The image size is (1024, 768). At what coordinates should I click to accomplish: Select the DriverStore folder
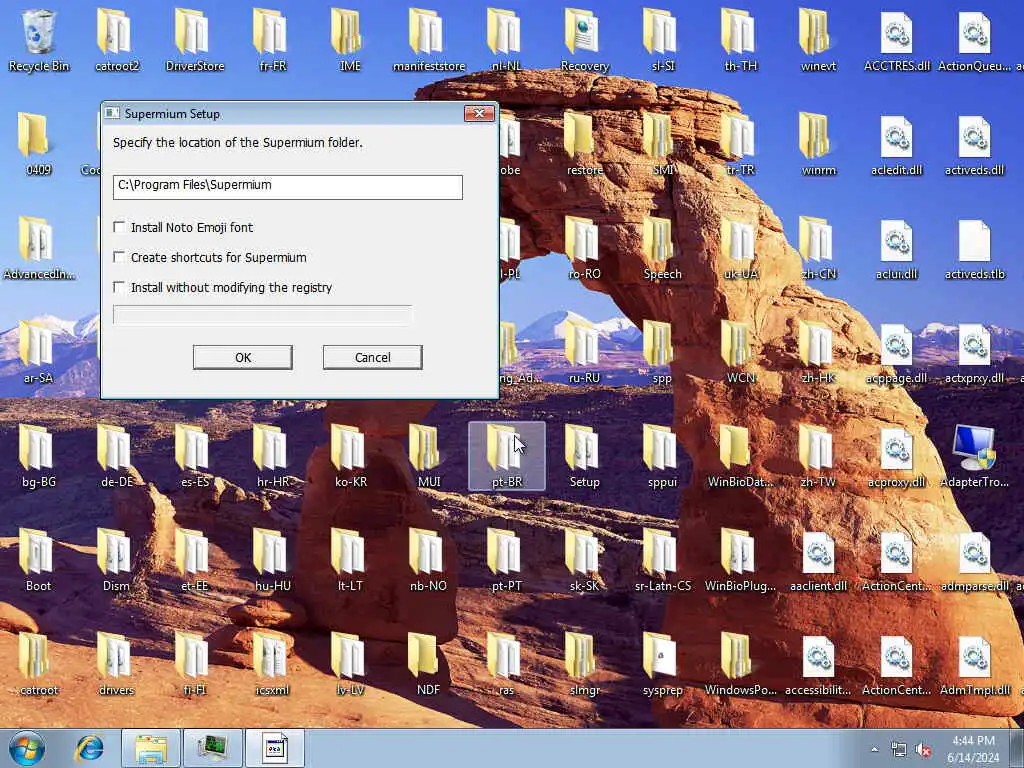pos(195,40)
